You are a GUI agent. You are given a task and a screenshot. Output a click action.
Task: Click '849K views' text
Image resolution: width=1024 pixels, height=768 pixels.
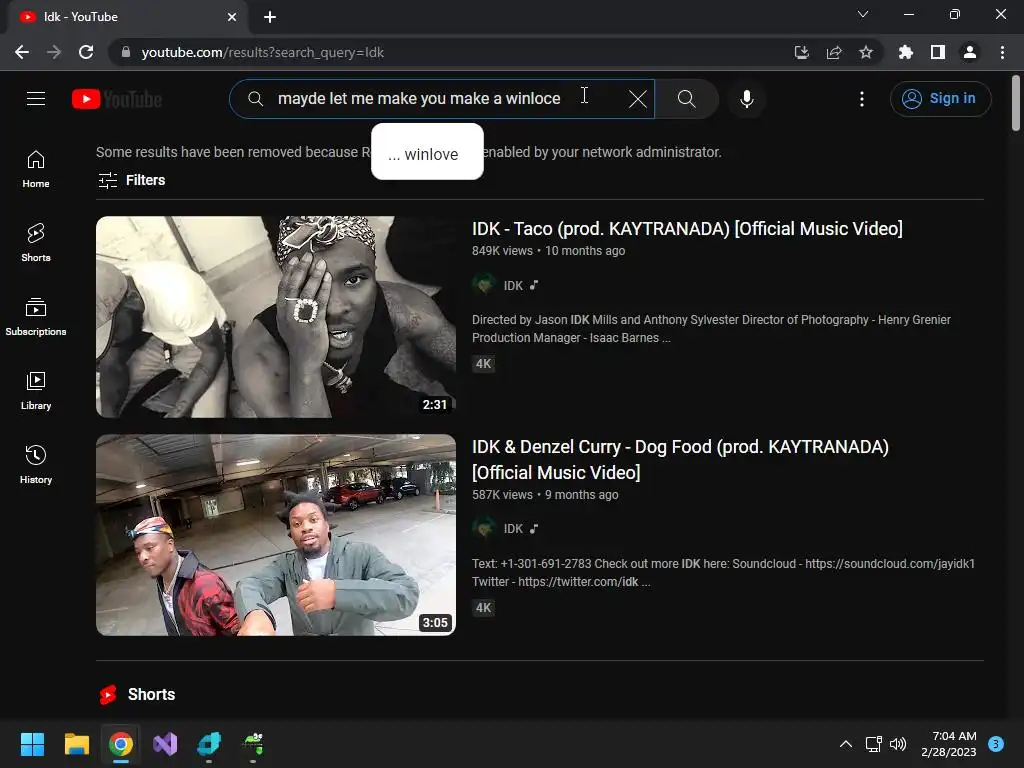(502, 251)
